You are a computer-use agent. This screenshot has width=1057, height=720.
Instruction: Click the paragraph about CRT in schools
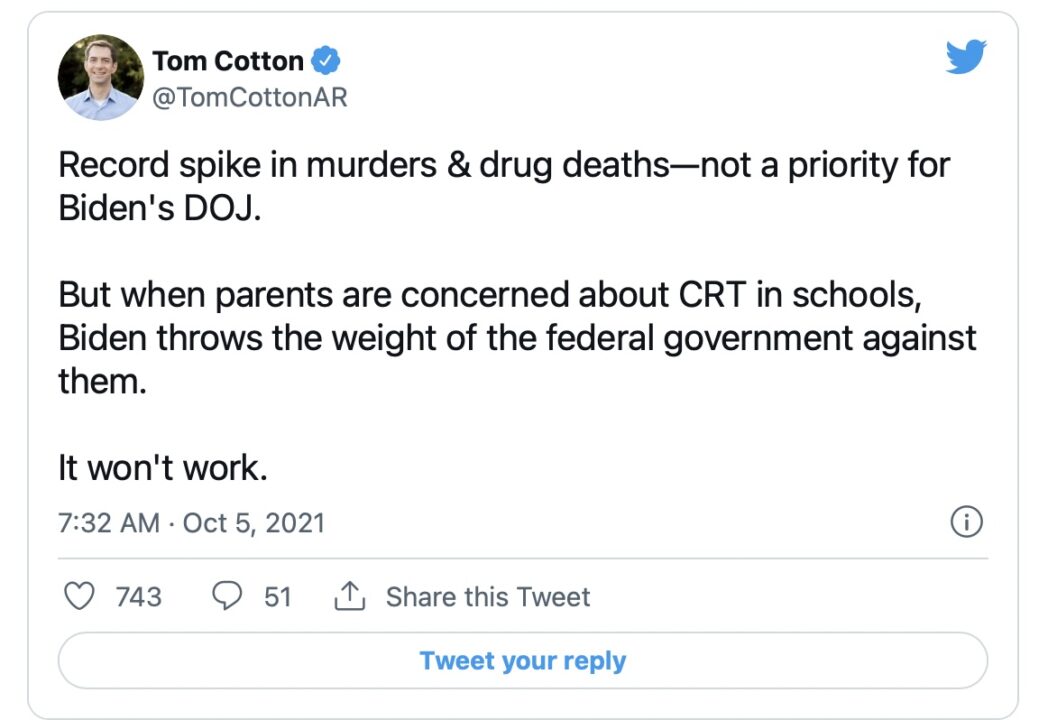516,338
